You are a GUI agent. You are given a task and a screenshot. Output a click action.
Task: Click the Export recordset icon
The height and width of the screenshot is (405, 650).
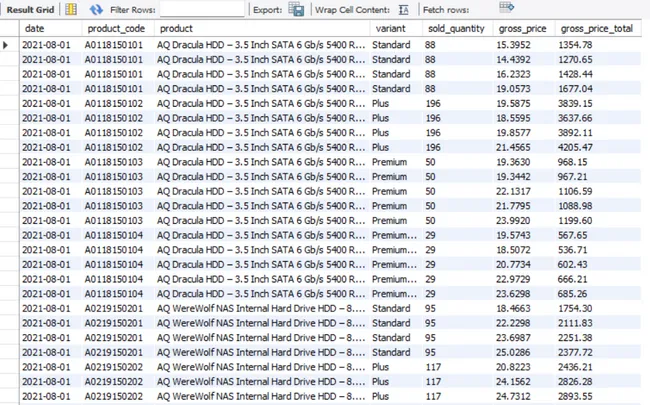[296, 9]
